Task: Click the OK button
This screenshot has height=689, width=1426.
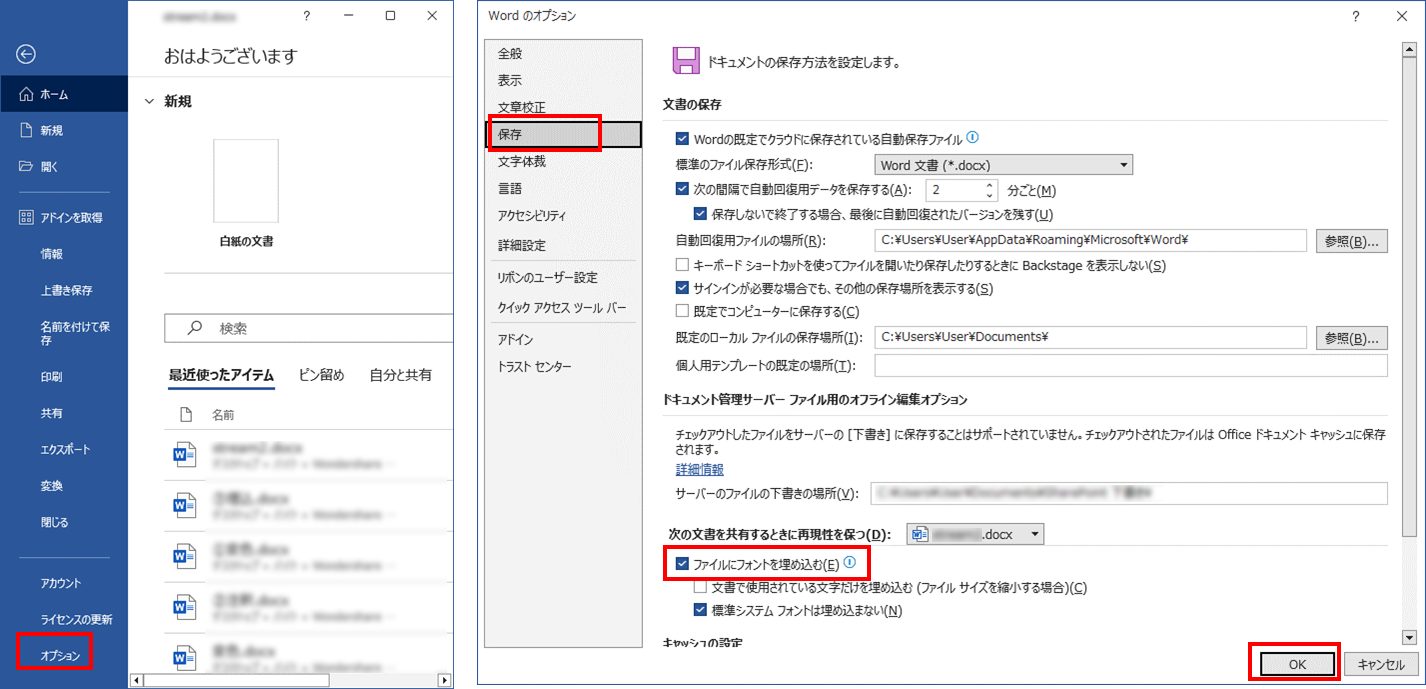Action: click(1296, 664)
